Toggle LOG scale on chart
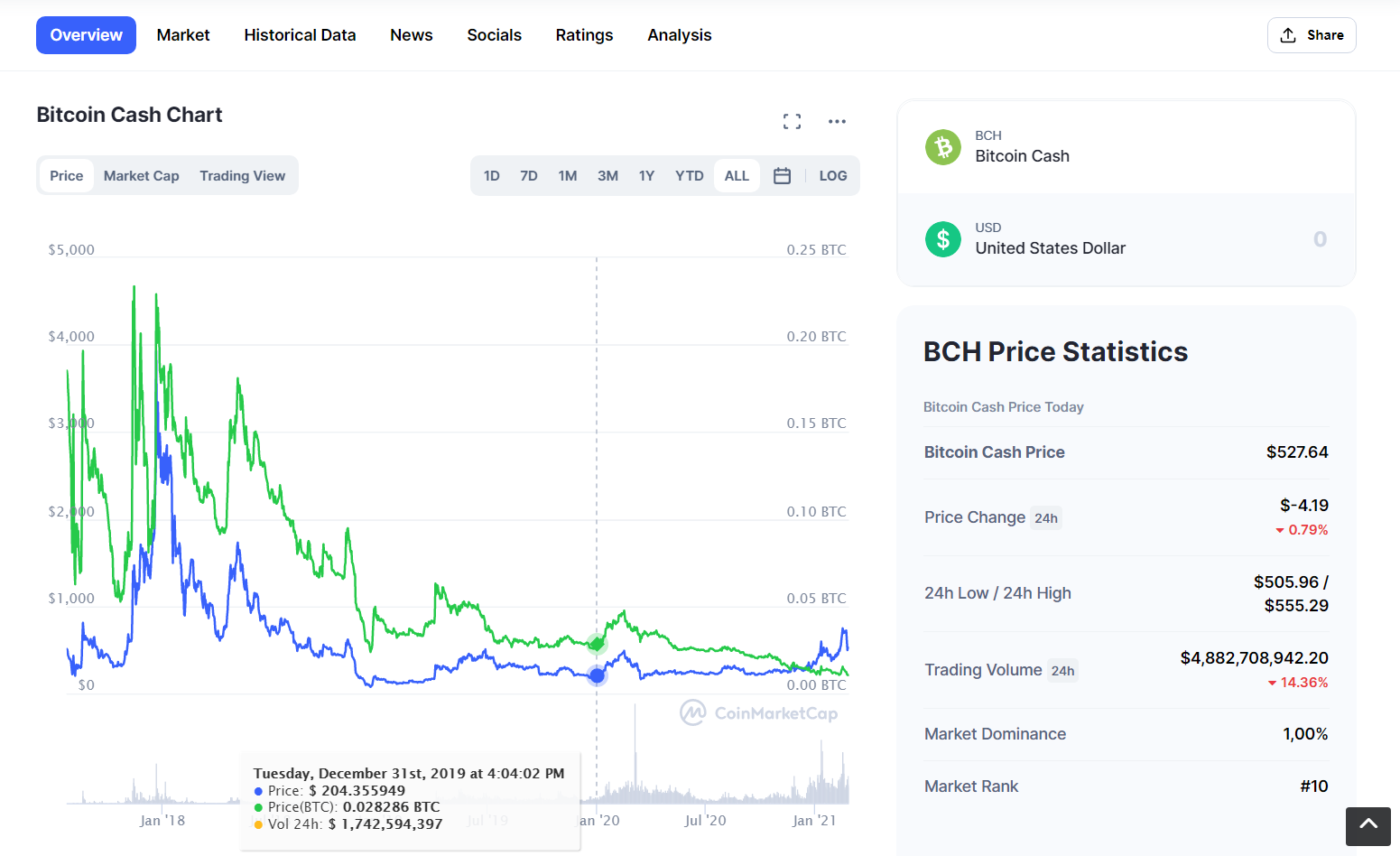Image resolution: width=1400 pixels, height=856 pixels. [833, 176]
